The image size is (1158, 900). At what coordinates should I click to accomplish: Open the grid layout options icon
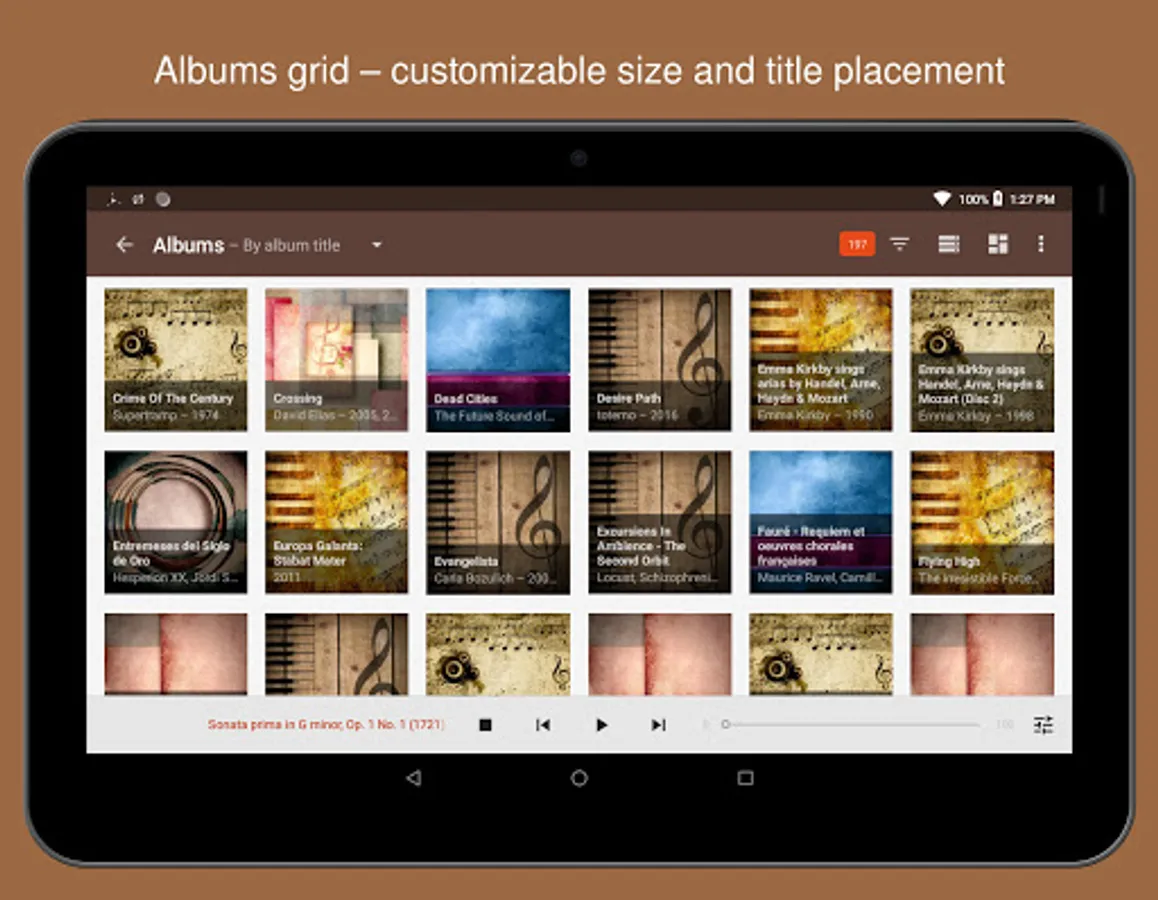998,244
